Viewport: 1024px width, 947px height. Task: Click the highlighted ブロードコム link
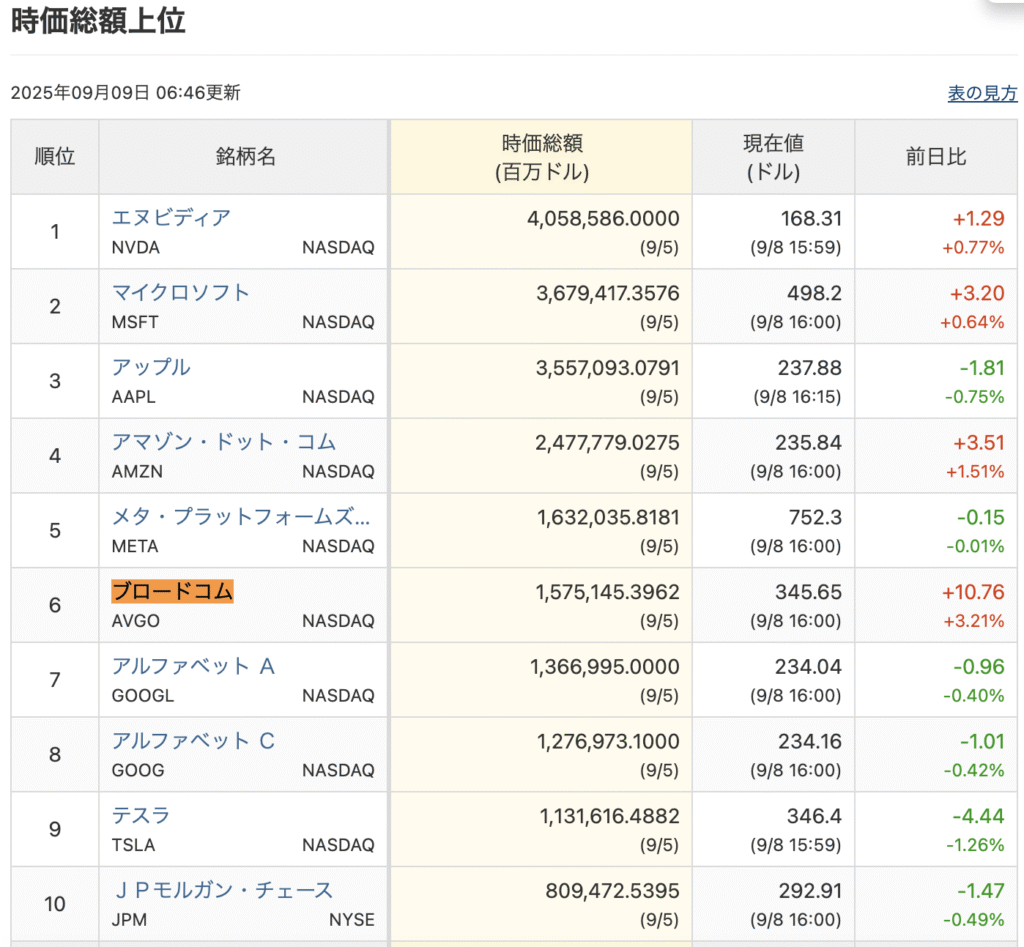[172, 591]
